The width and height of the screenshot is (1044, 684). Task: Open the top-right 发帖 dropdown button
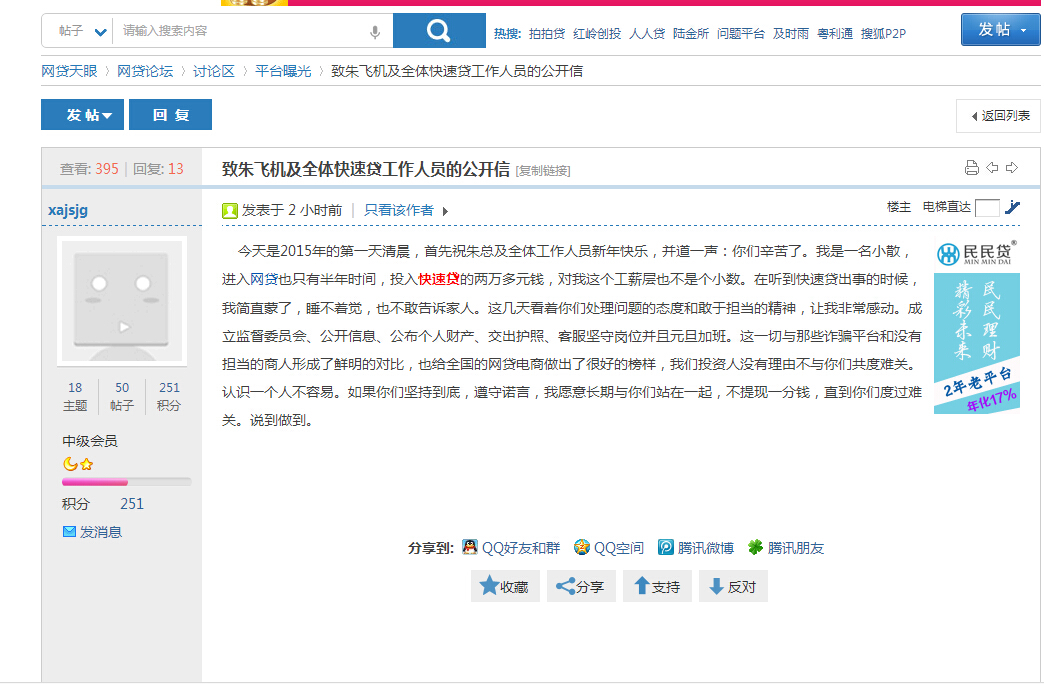pos(1000,30)
